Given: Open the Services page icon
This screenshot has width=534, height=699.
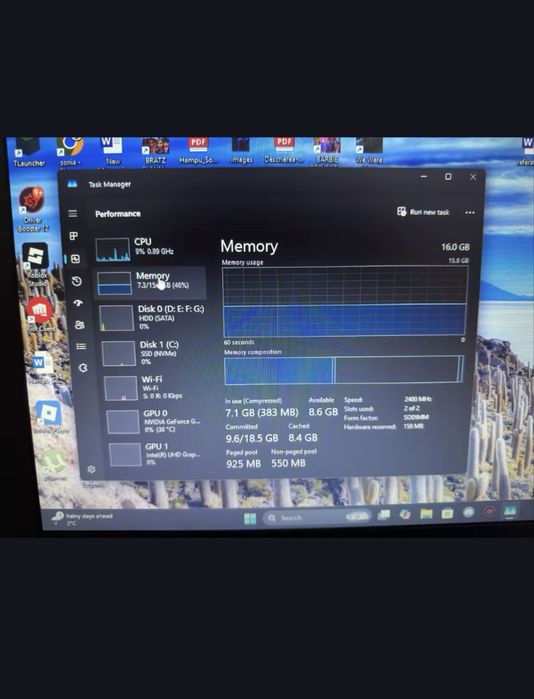Looking at the screenshot, I should (x=83, y=368).
